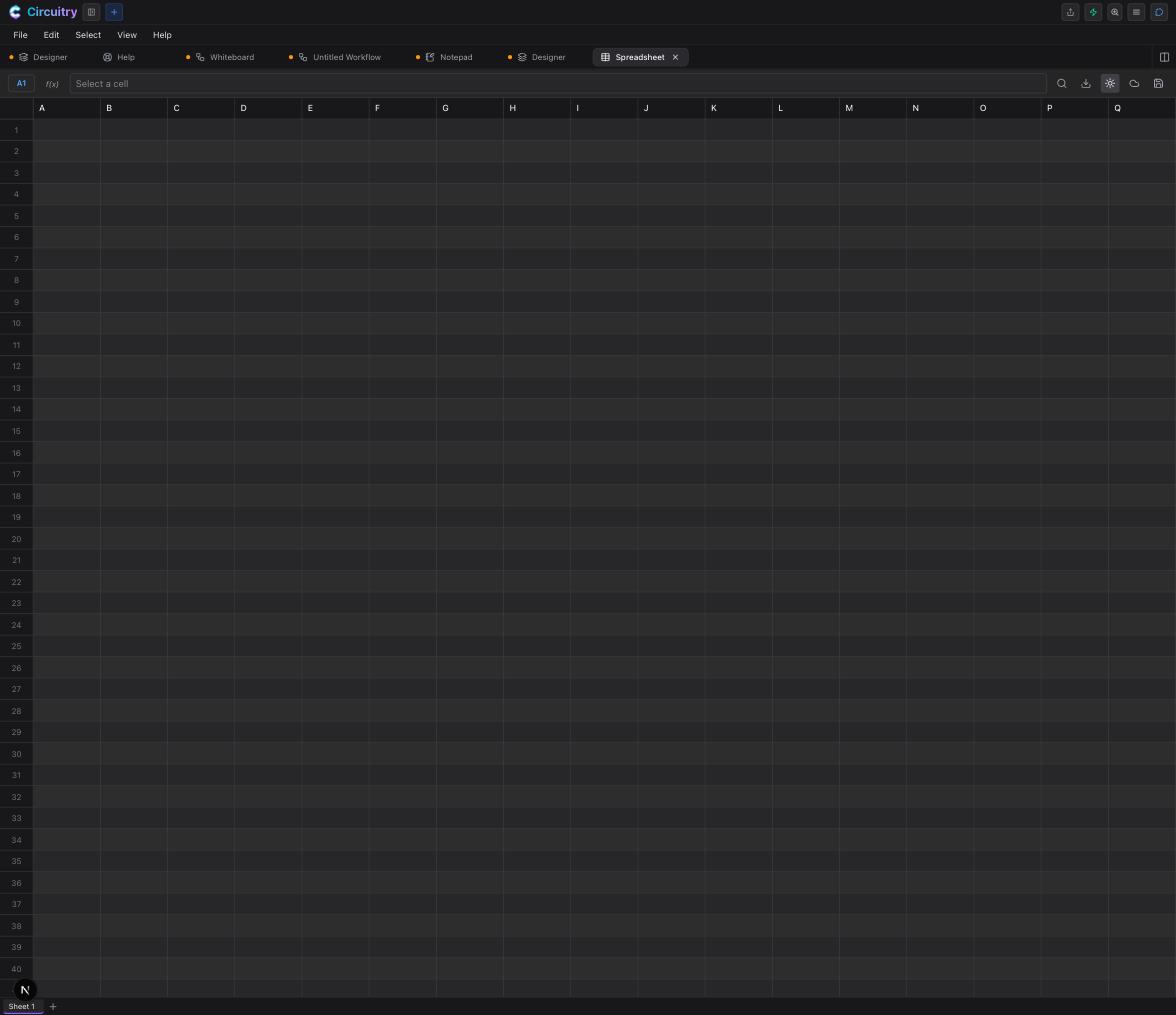Switch to the Designer tab beside Spreadsheet tab
Image resolution: width=1176 pixels, height=1015 pixels.
[x=542, y=57]
